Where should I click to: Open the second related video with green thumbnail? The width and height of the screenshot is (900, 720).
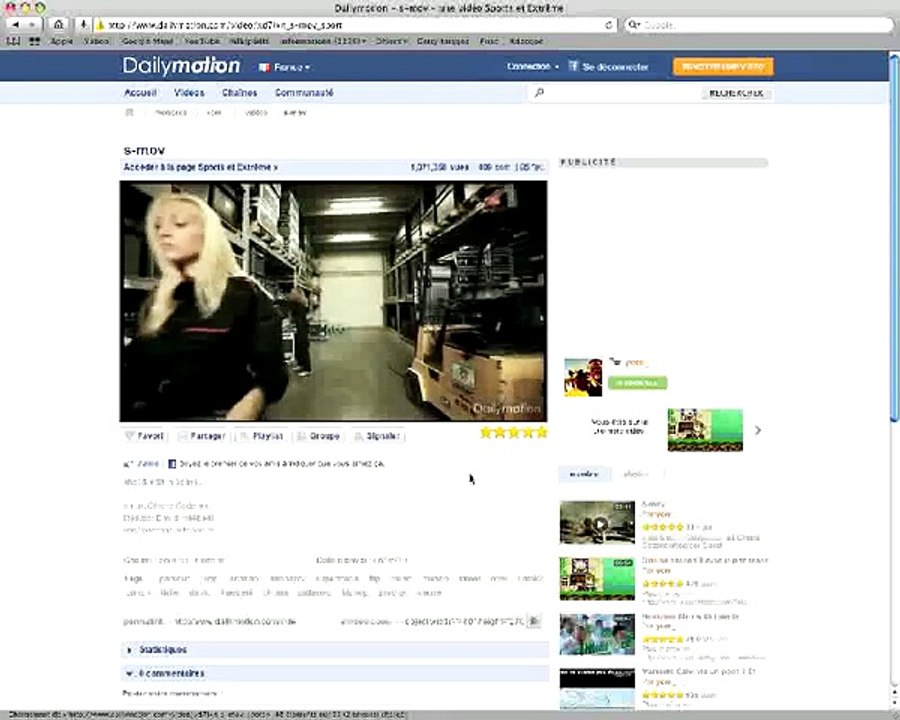coord(597,578)
